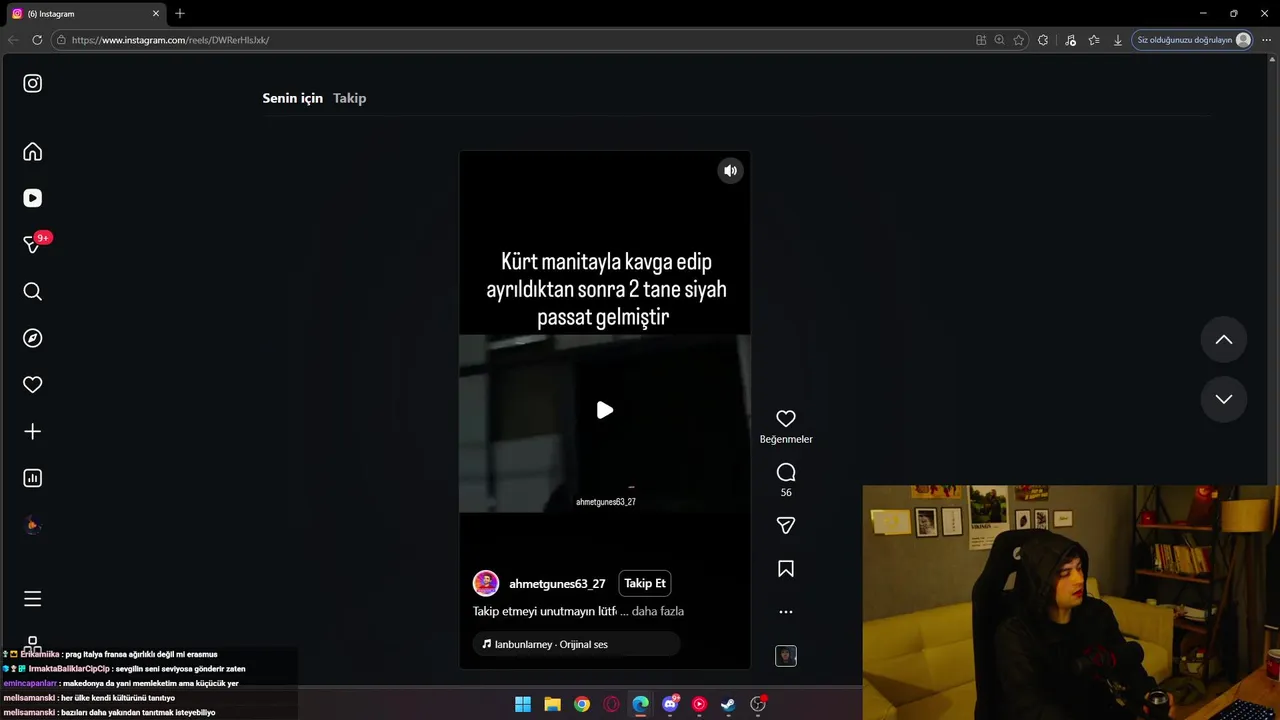Open browser Extensions puzzle icon
The image size is (1280, 720).
click(x=1043, y=40)
